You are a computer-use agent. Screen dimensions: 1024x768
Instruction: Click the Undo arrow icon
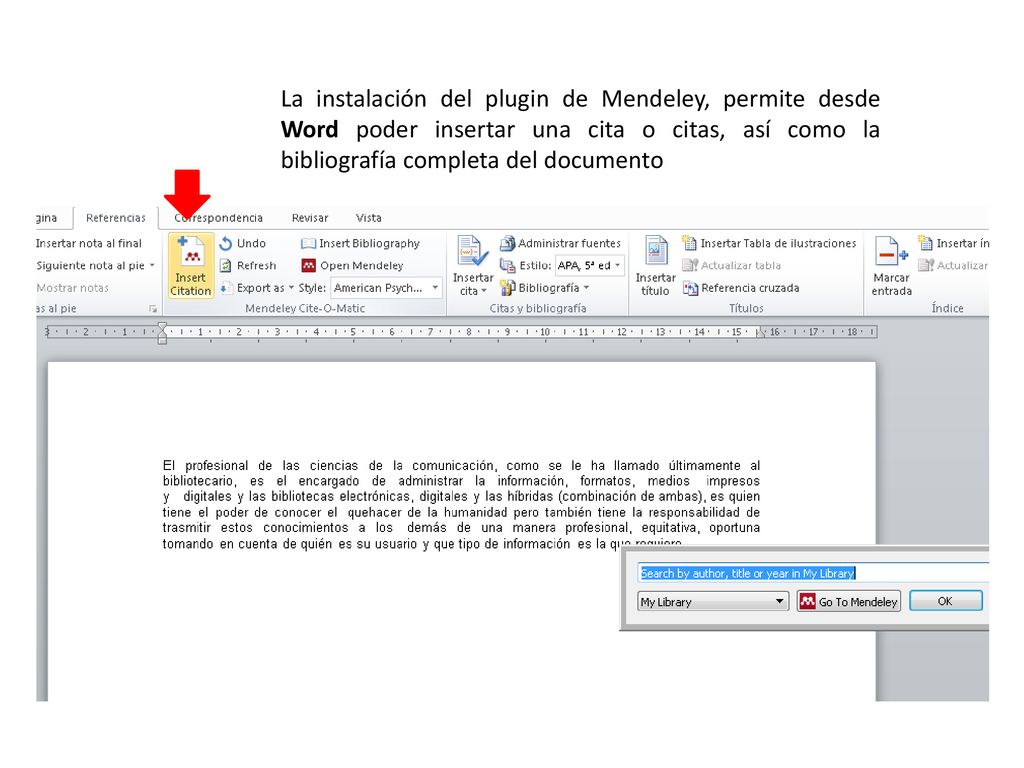[x=226, y=244]
